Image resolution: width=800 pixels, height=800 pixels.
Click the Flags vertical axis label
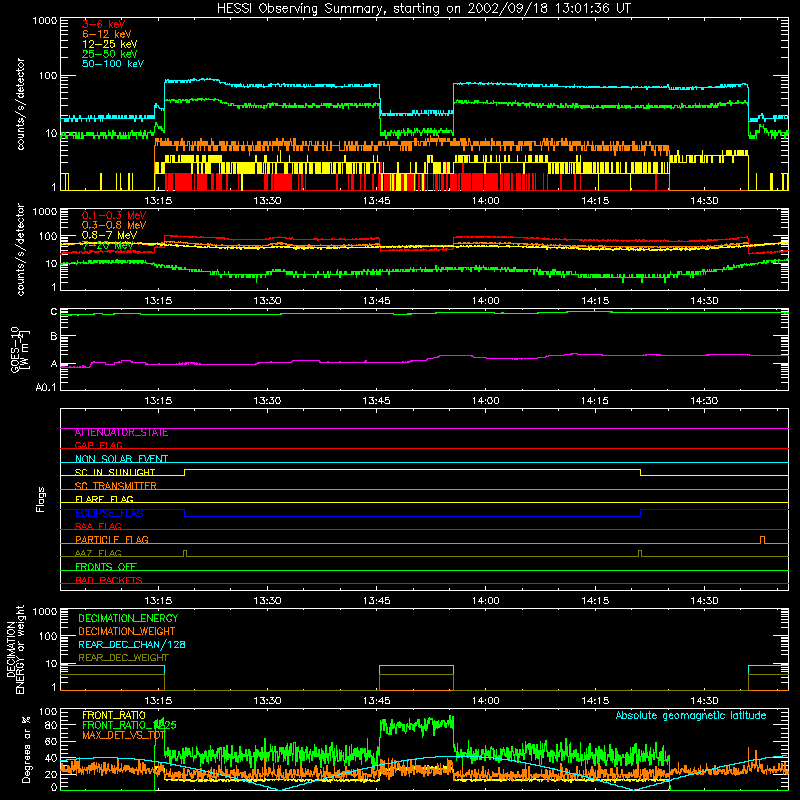pyautogui.click(x=40, y=500)
